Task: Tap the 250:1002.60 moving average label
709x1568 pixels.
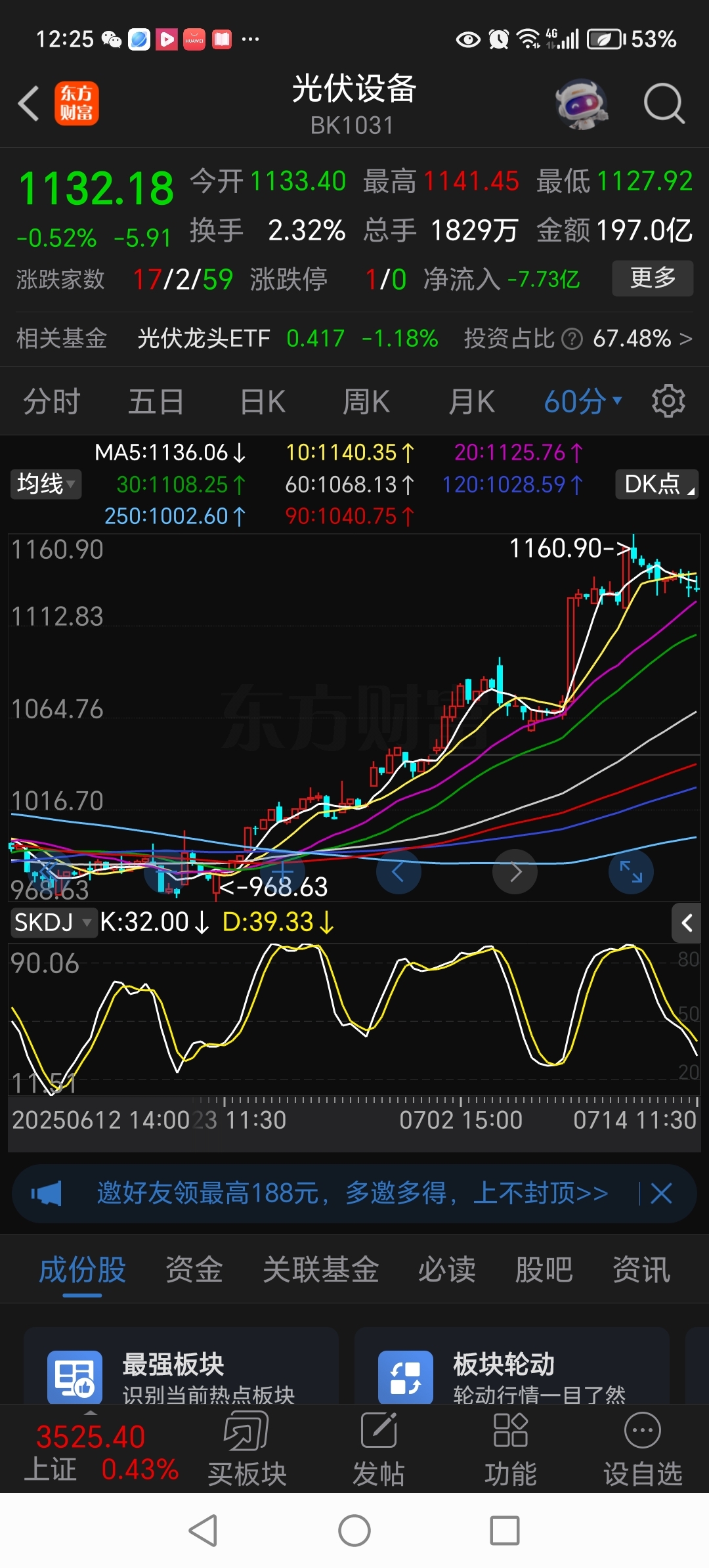Action: click(x=175, y=517)
